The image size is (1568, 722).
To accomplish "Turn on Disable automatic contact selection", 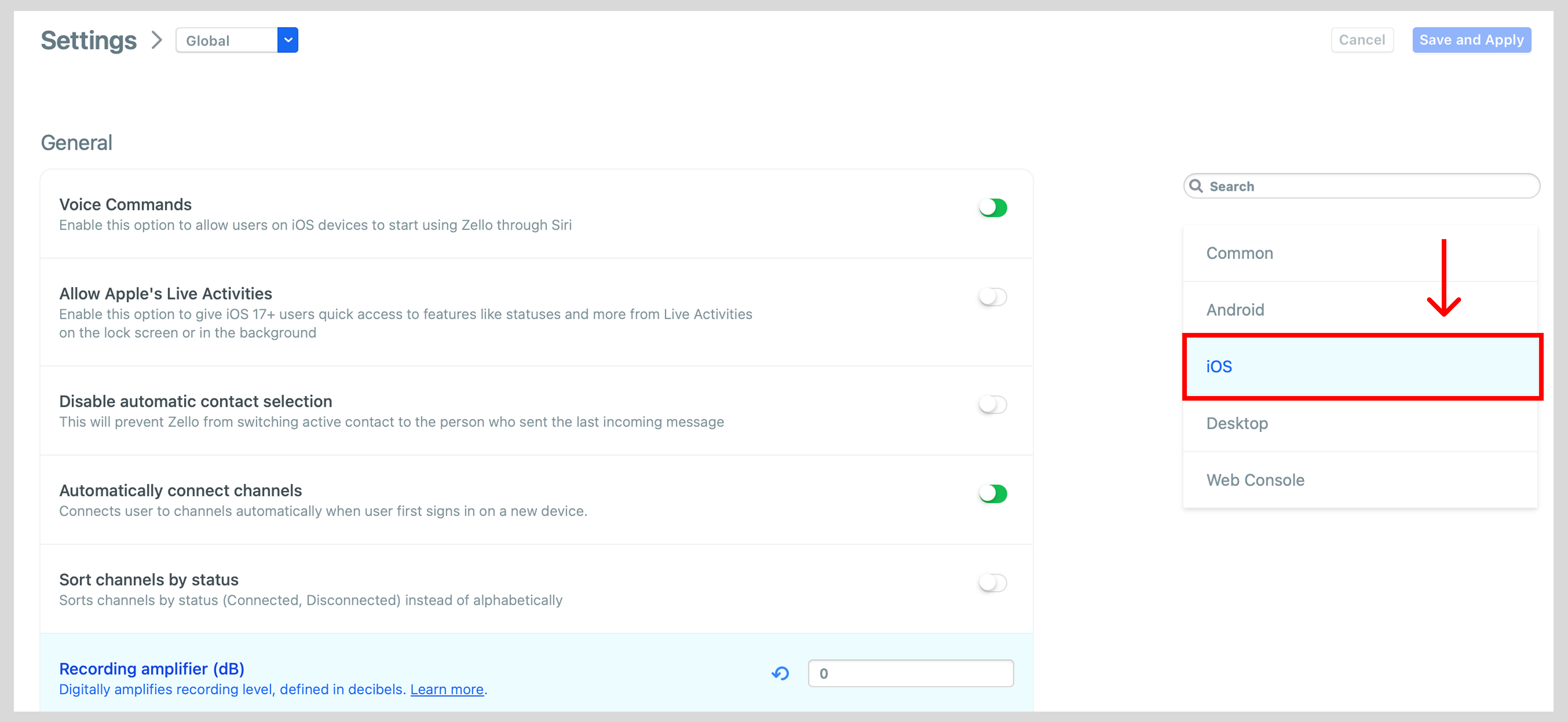I will [993, 404].
